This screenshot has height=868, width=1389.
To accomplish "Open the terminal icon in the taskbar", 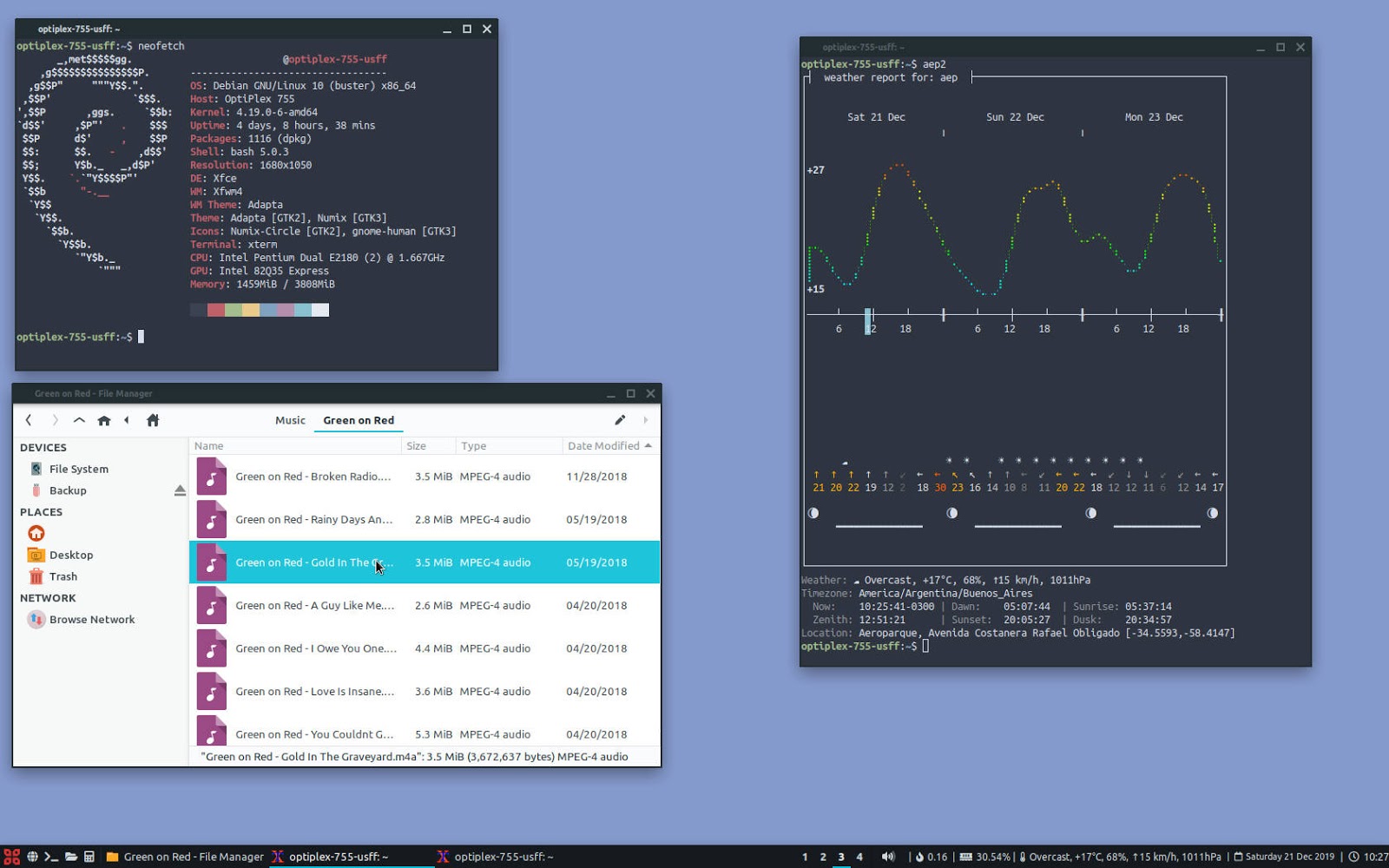I will click(51, 857).
